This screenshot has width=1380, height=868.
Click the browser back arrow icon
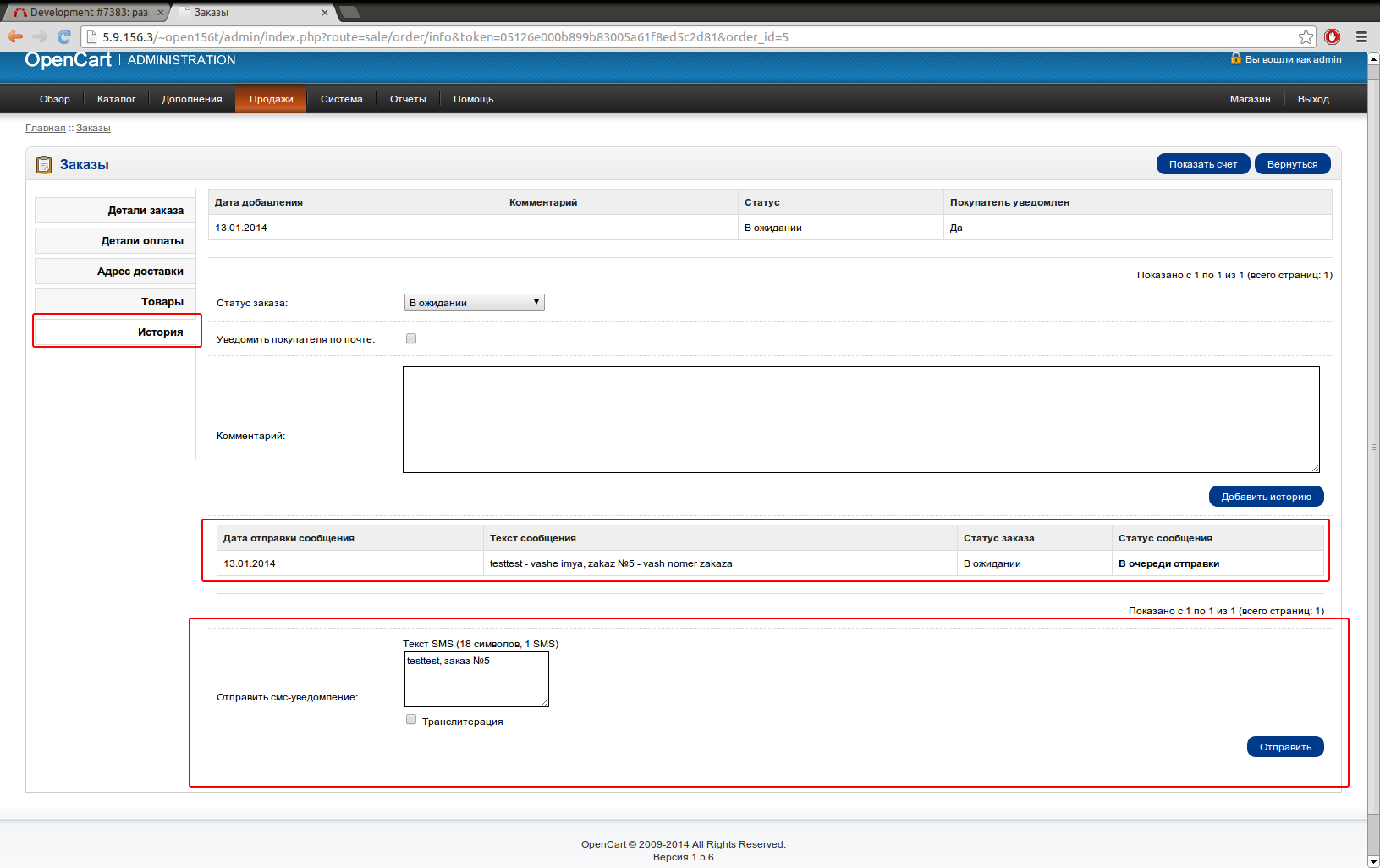coord(15,36)
